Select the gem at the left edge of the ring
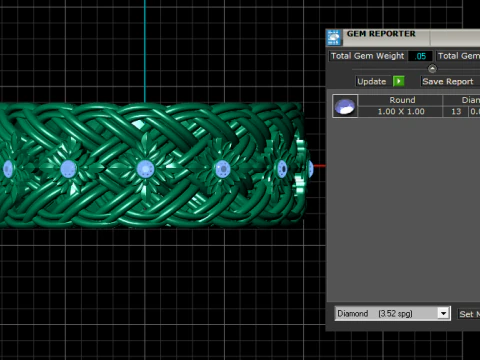Image resolution: width=480 pixels, height=360 pixels. click(x=7, y=169)
